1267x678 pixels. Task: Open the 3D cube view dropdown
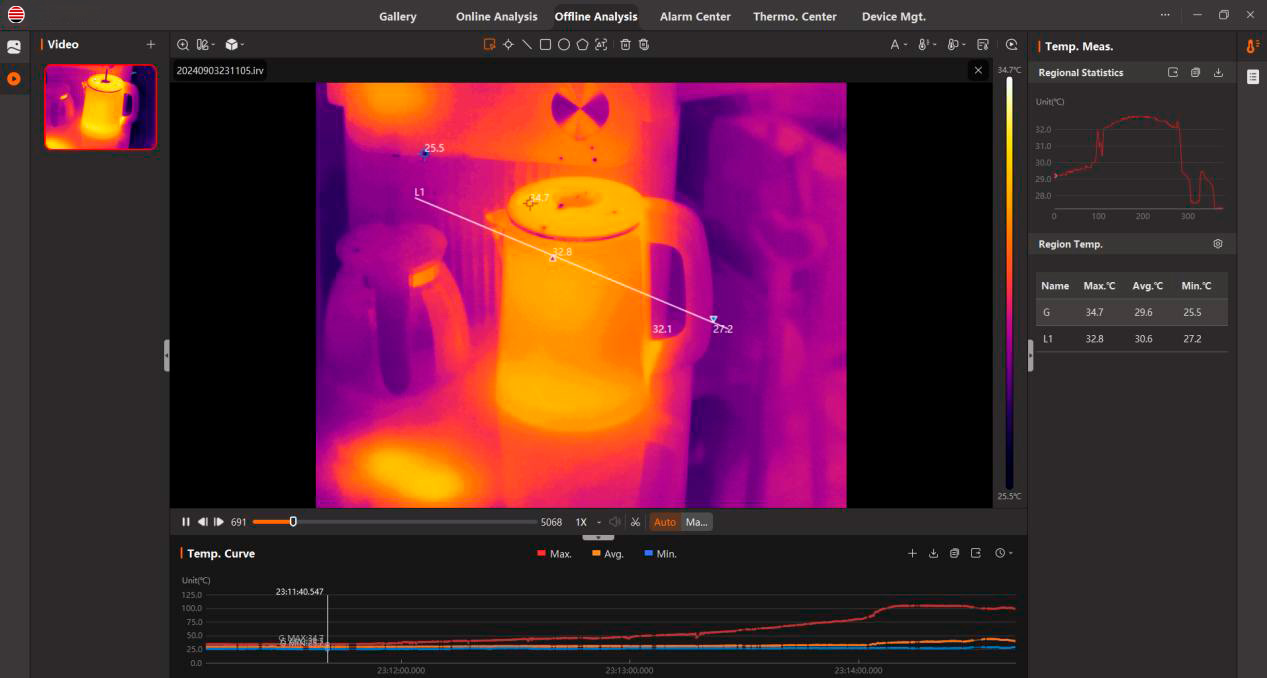[x=235, y=44]
